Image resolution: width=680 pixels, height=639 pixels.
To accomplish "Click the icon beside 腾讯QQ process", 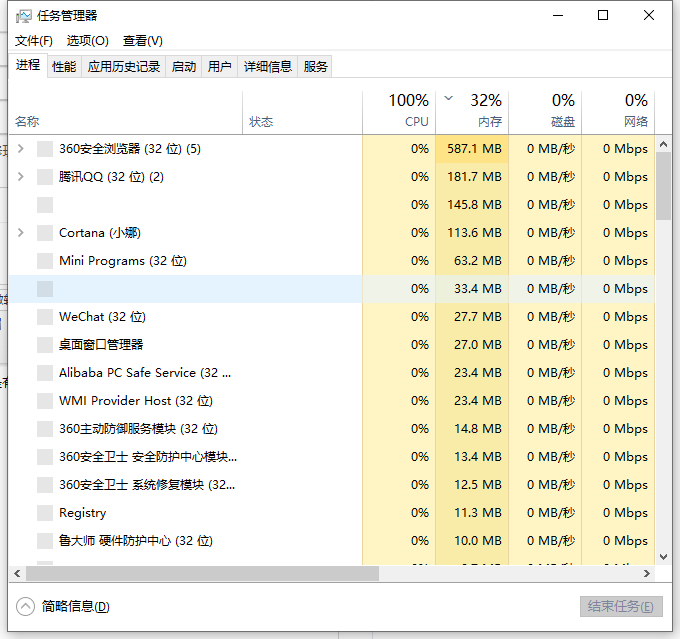I will 44,177.
